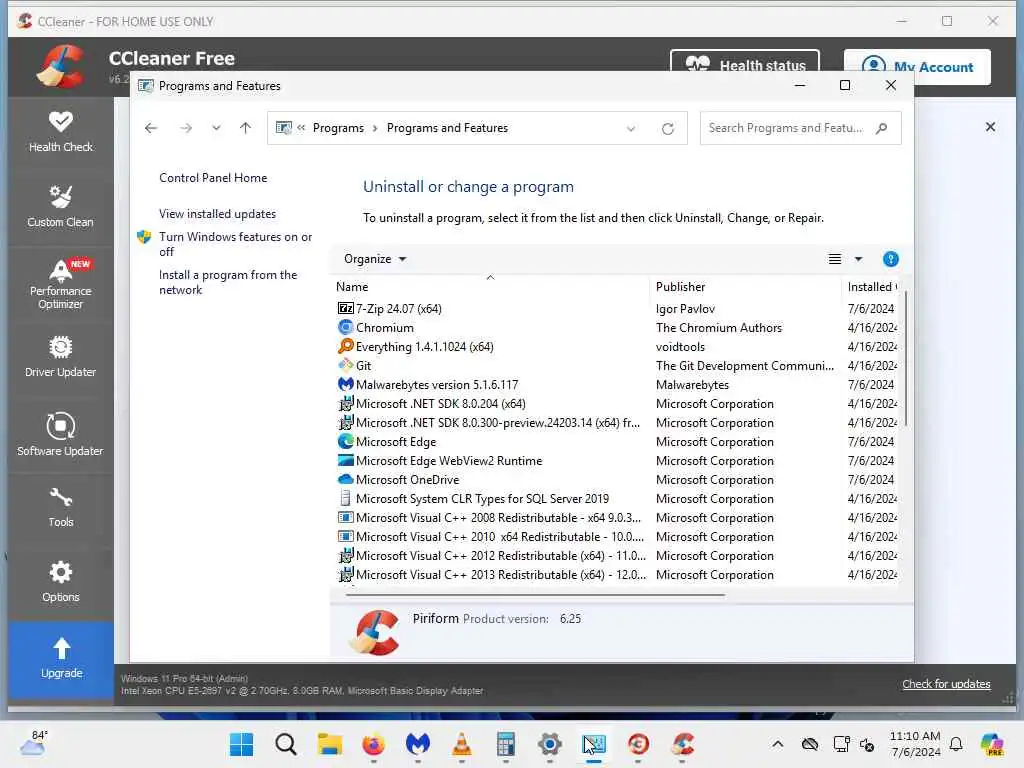
Task: Open Firefox from the taskbar
Action: pos(374,744)
